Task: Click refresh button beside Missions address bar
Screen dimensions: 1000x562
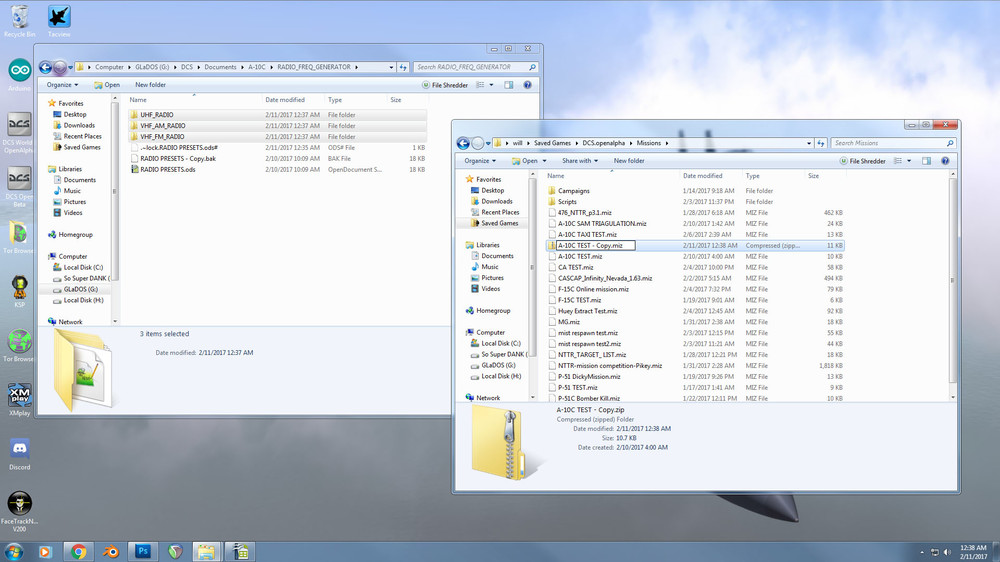Action: 820,143
